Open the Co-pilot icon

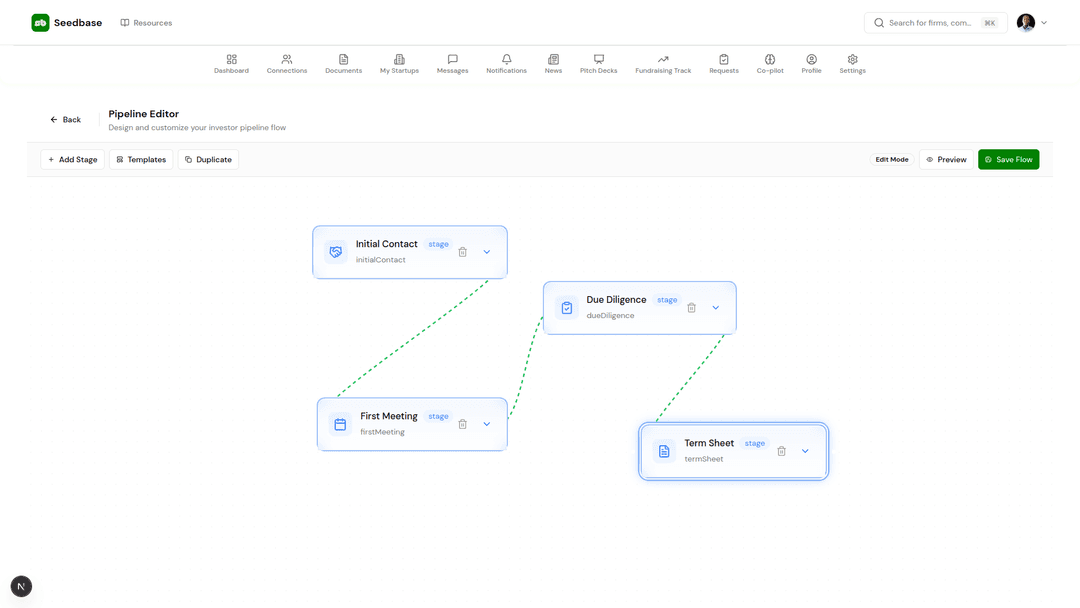point(770,60)
